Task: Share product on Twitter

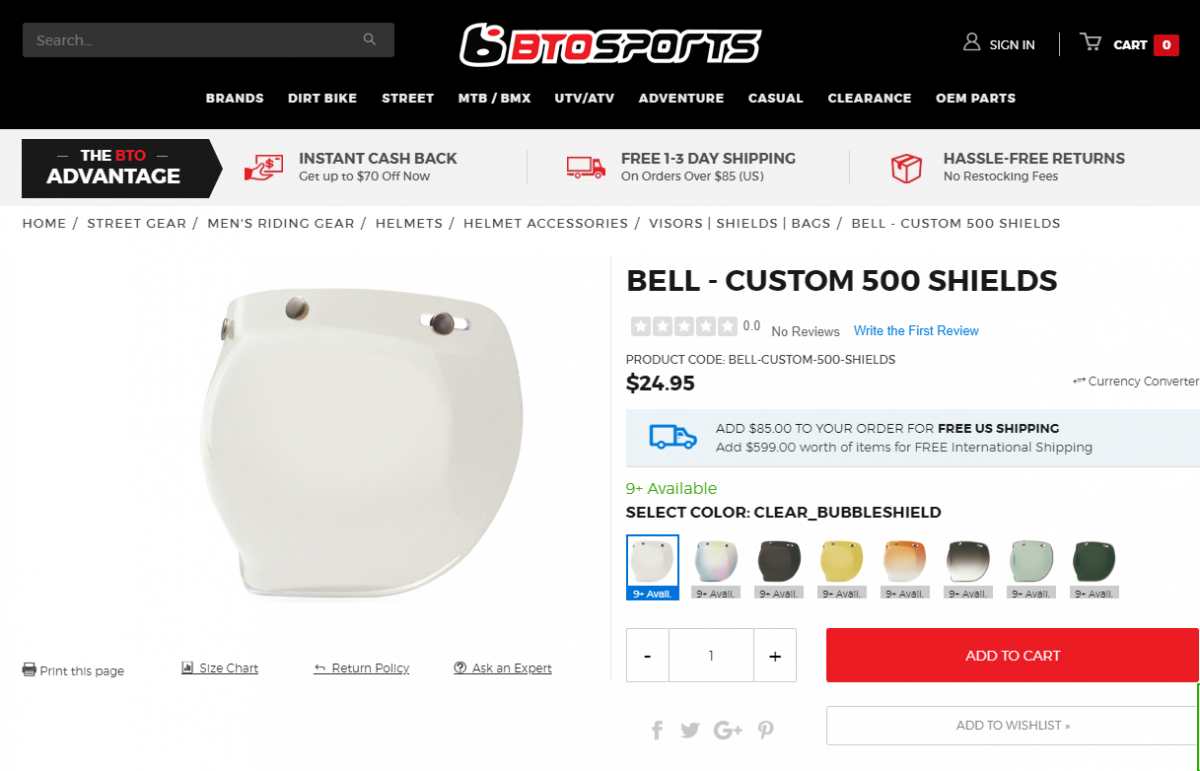Action: (690, 730)
